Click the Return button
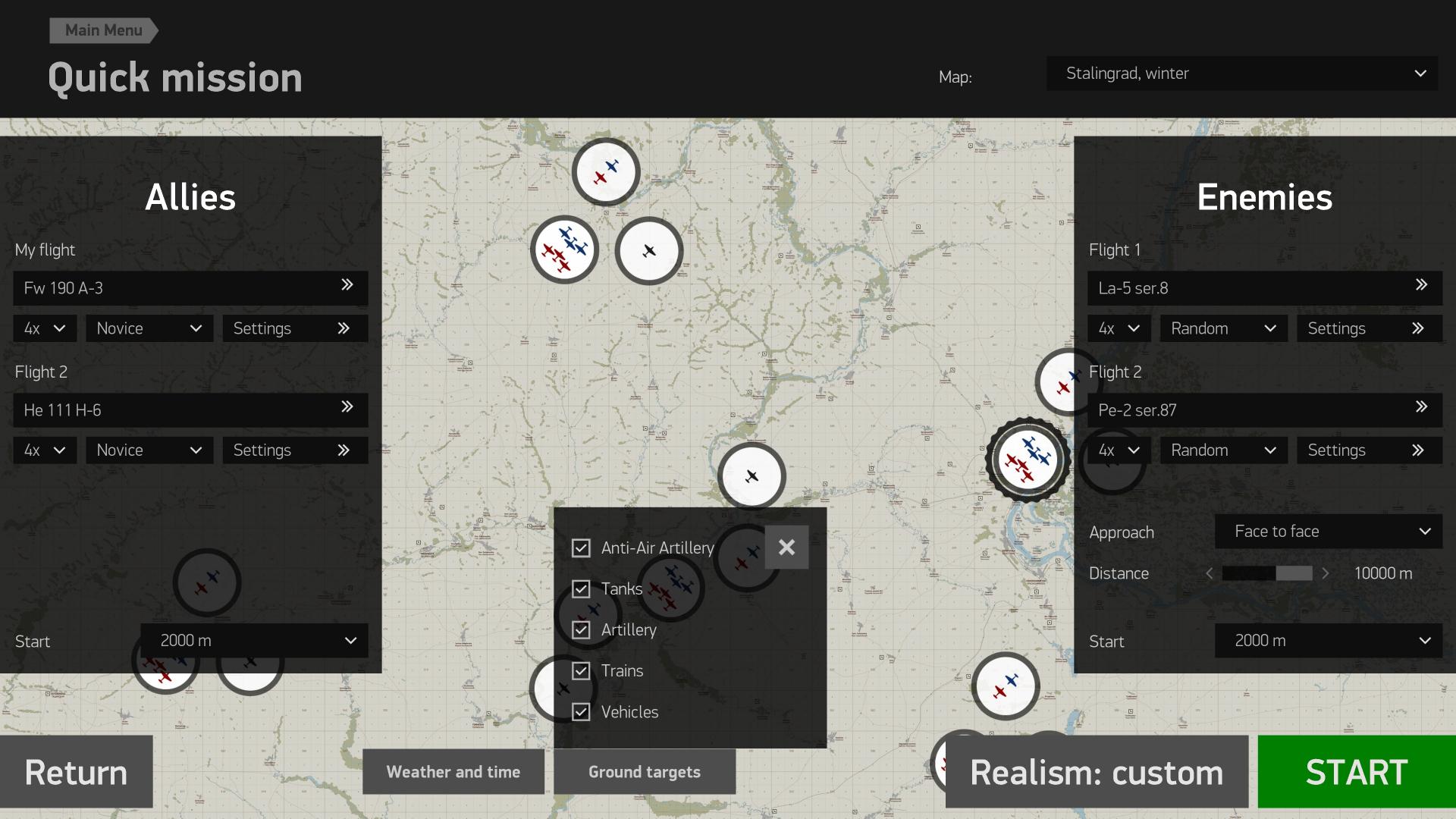 (x=76, y=772)
